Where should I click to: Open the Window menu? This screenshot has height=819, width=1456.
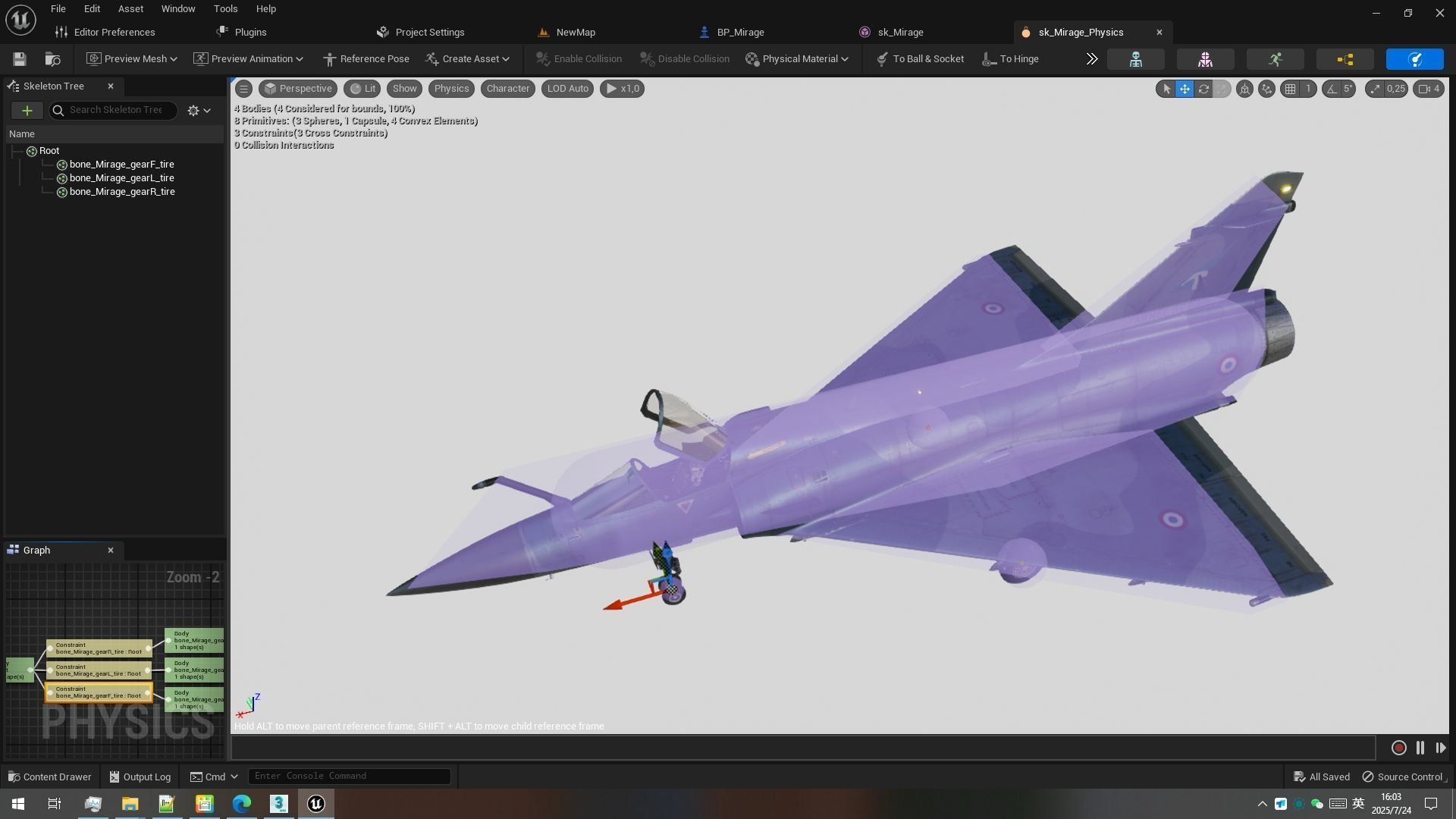coord(178,9)
